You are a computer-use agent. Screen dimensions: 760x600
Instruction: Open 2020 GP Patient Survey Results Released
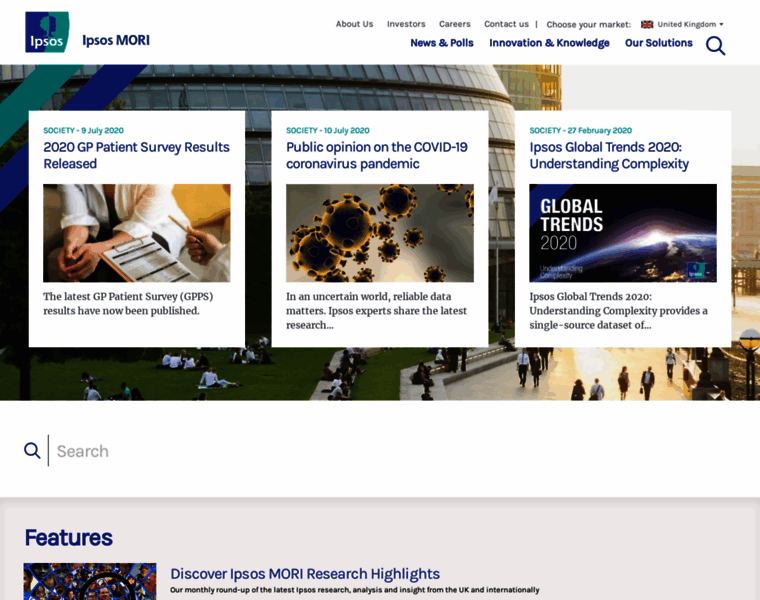[137, 155]
